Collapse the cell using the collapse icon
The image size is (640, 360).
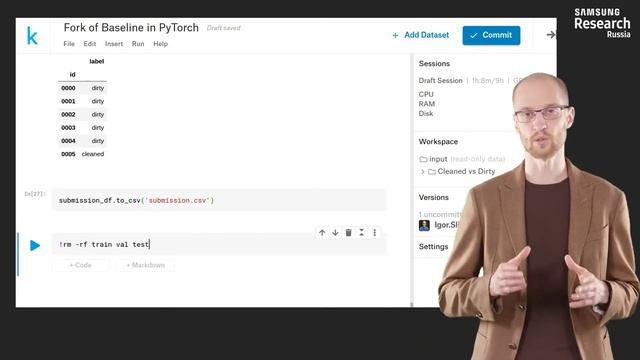tap(361, 233)
